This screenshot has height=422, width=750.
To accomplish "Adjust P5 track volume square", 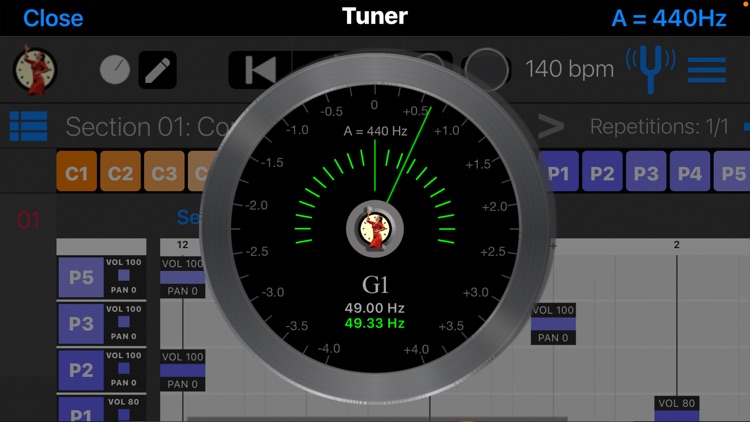I will tap(124, 275).
